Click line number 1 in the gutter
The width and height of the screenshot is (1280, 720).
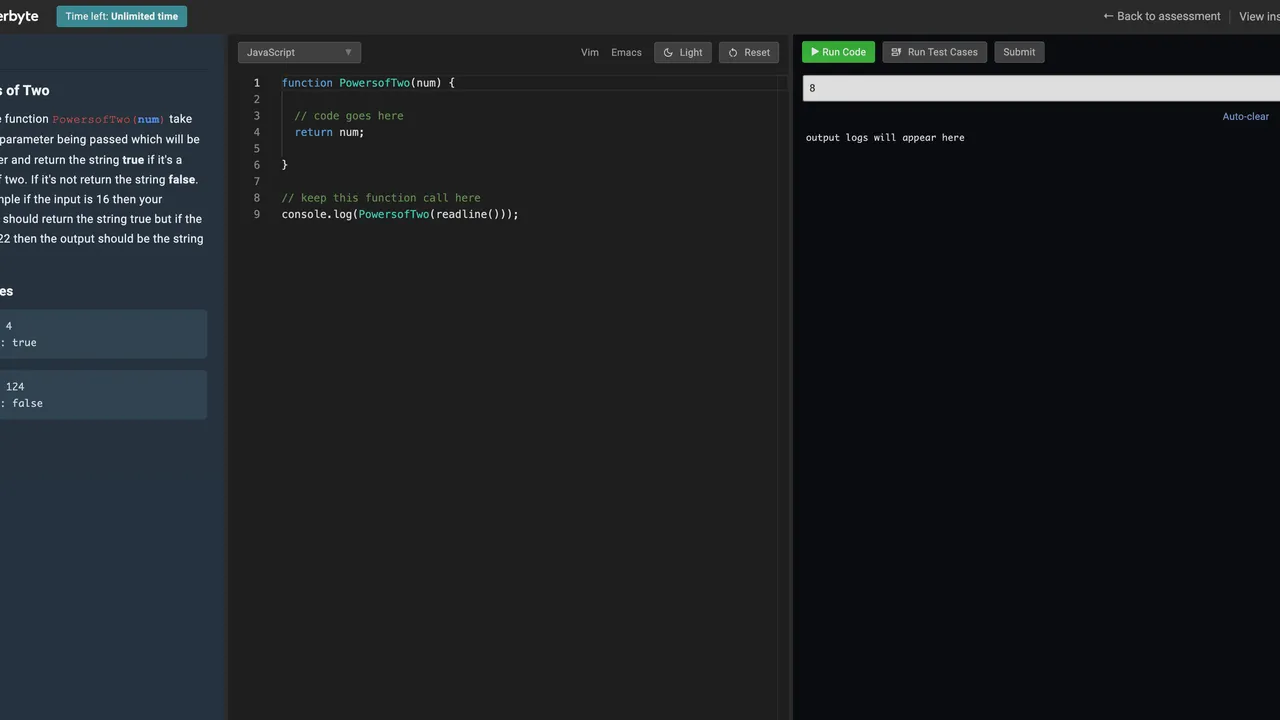coord(257,83)
